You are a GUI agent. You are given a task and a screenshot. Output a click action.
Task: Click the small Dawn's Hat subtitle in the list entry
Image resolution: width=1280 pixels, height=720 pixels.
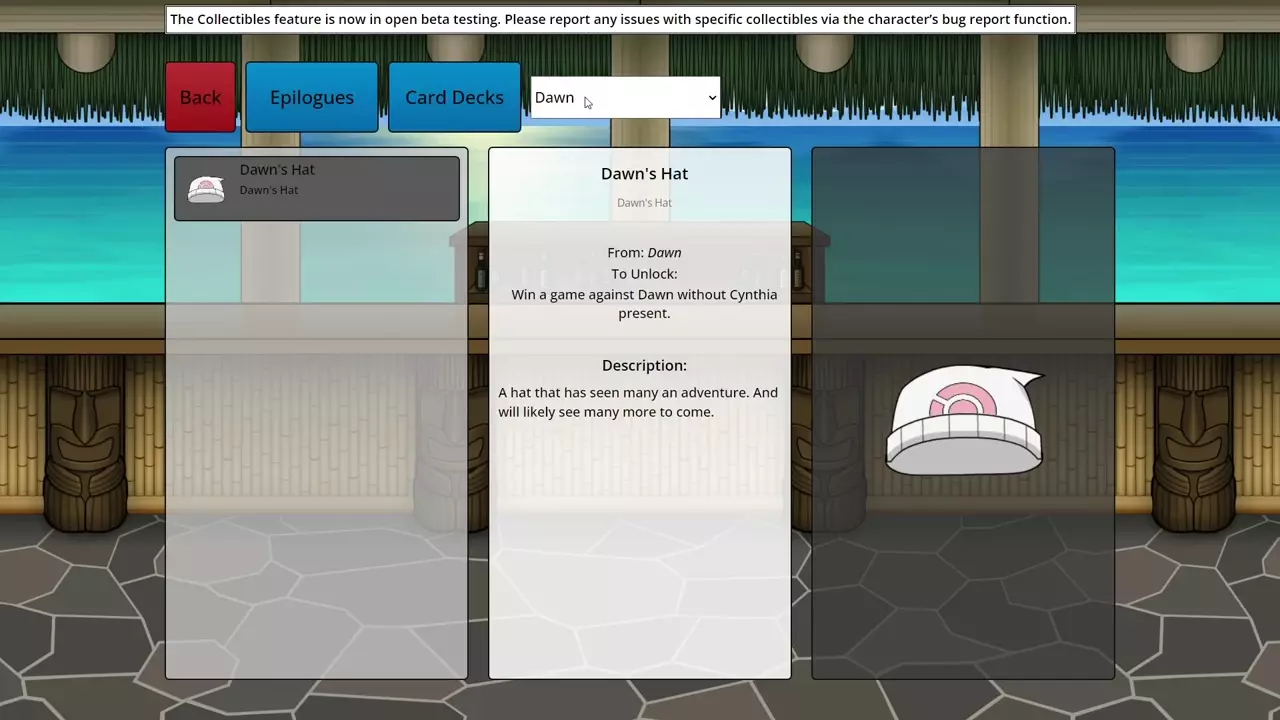pos(269,190)
